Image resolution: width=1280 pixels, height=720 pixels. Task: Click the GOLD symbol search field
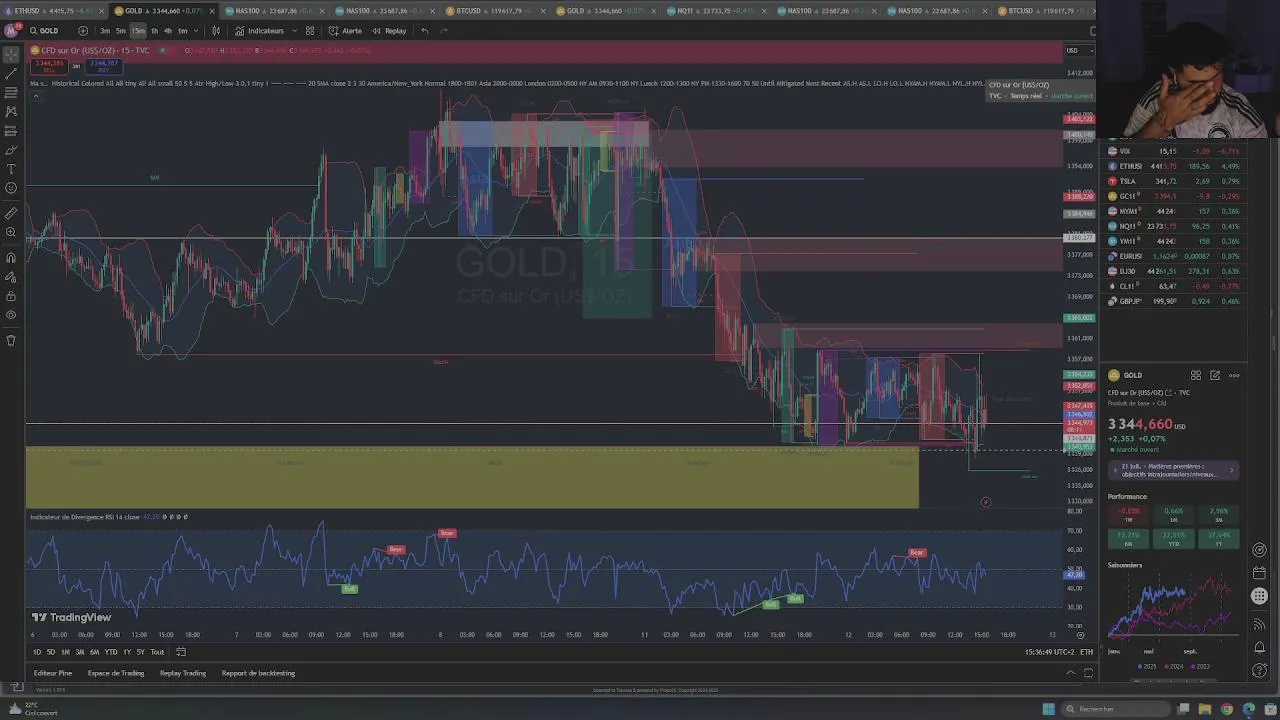point(47,31)
